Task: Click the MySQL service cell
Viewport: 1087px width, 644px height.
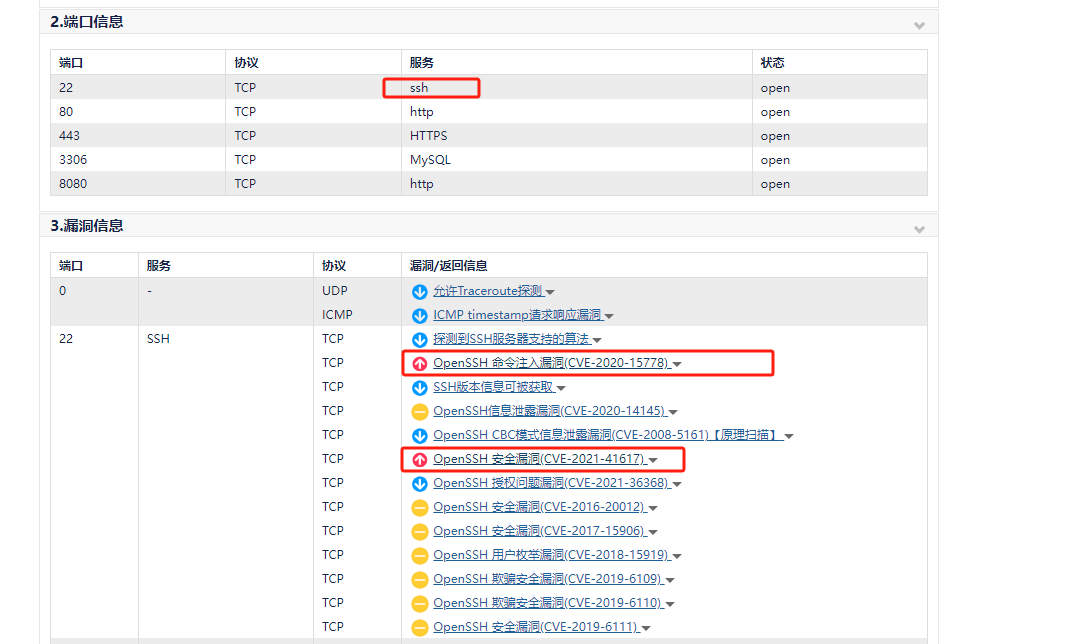Action: 577,159
